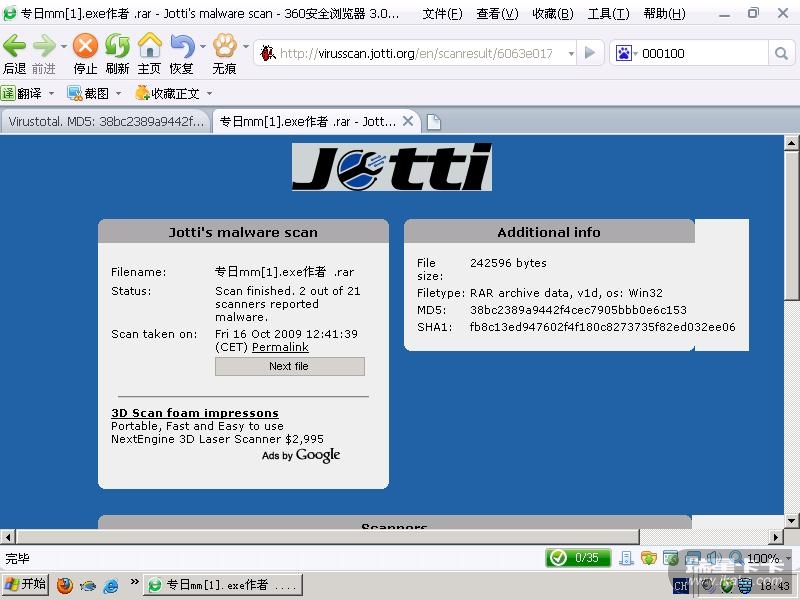Click the window-refresh icon in status bar
Image resolution: width=800 pixels, height=600 pixels.
pyautogui.click(x=670, y=558)
